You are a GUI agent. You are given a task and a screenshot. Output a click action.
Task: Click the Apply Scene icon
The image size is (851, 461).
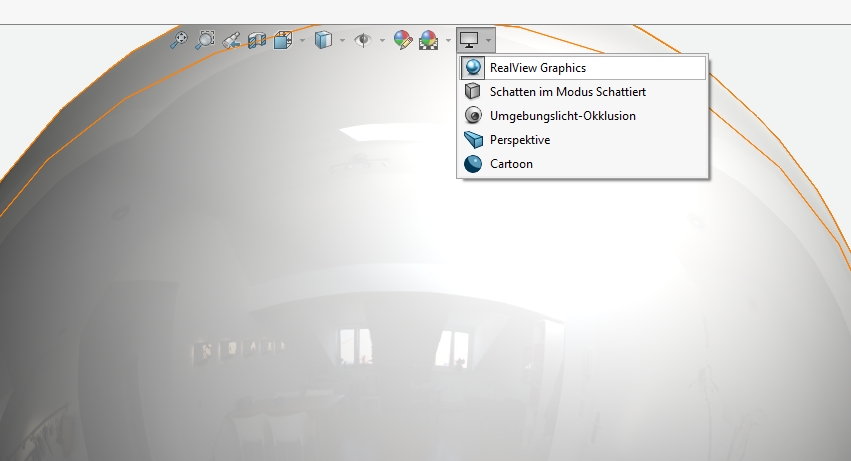click(x=429, y=40)
